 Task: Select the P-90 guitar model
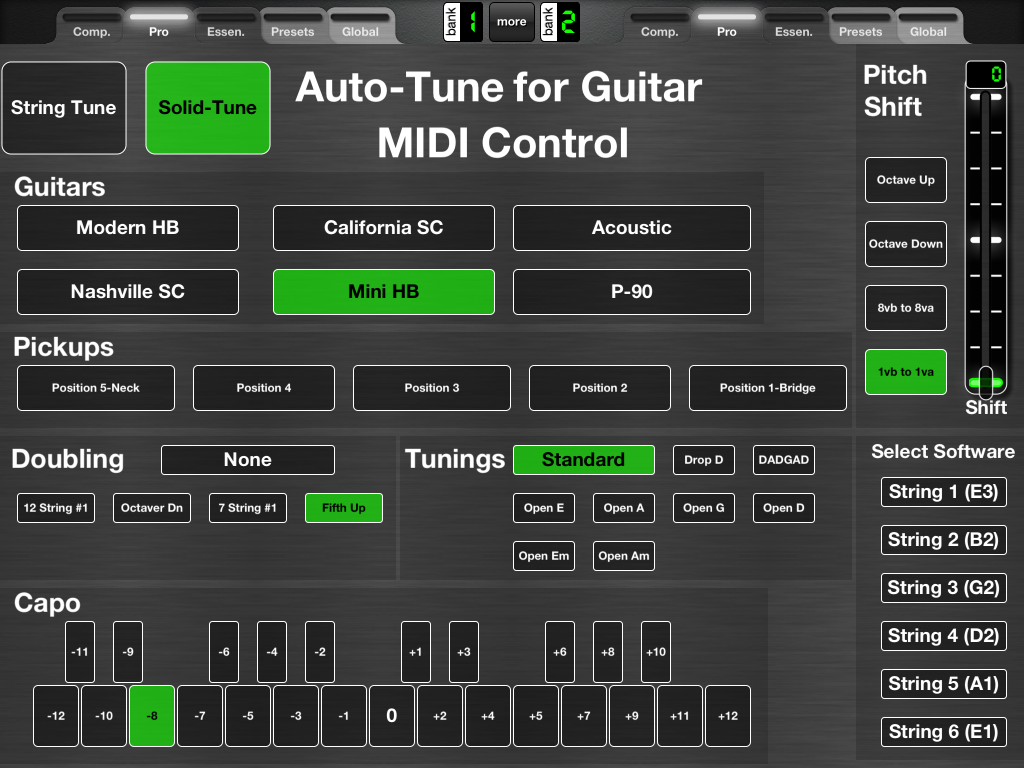click(x=632, y=292)
